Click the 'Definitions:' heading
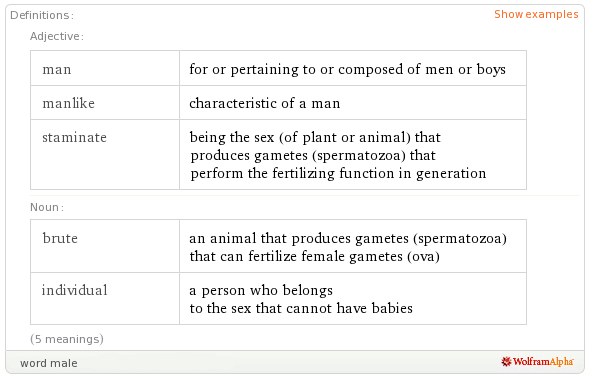The image size is (590, 379). [x=42, y=15]
